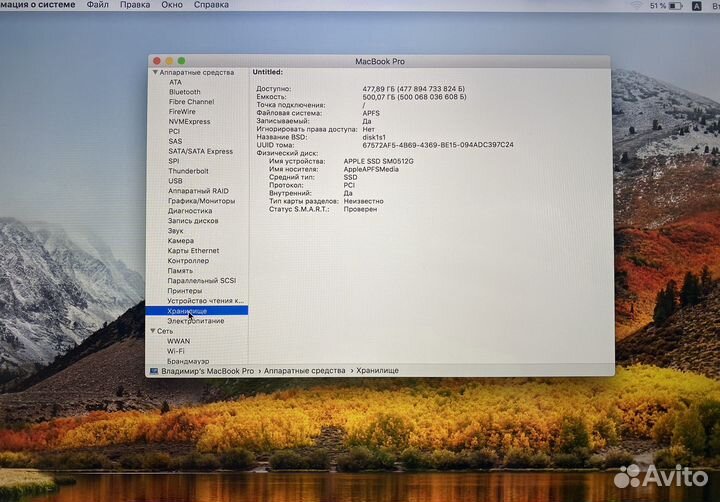This screenshot has width=720, height=502.
Task: Select Звук in the sidebar
Action: click(175, 231)
